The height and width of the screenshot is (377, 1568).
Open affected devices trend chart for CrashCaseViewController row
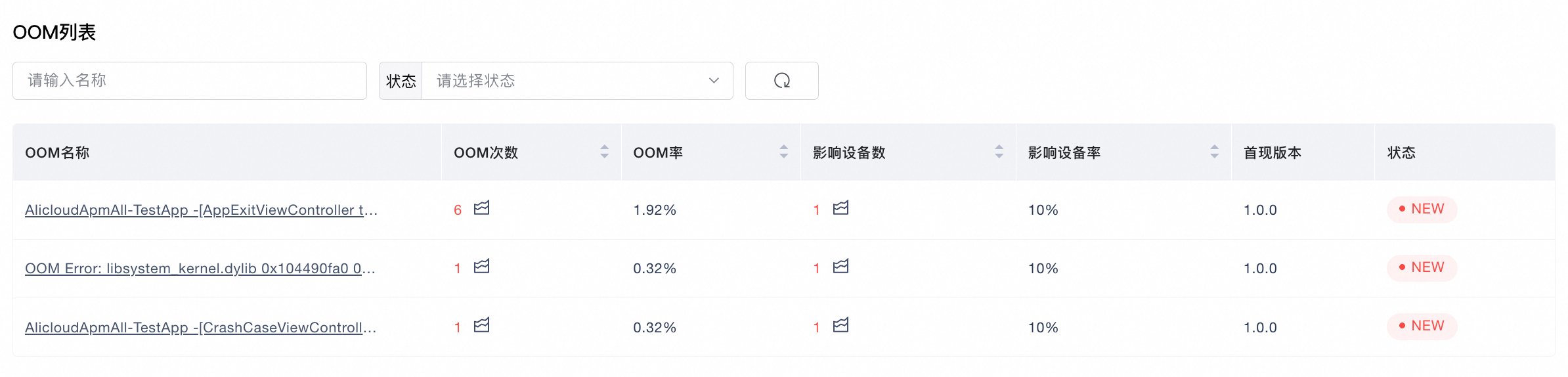click(x=840, y=325)
